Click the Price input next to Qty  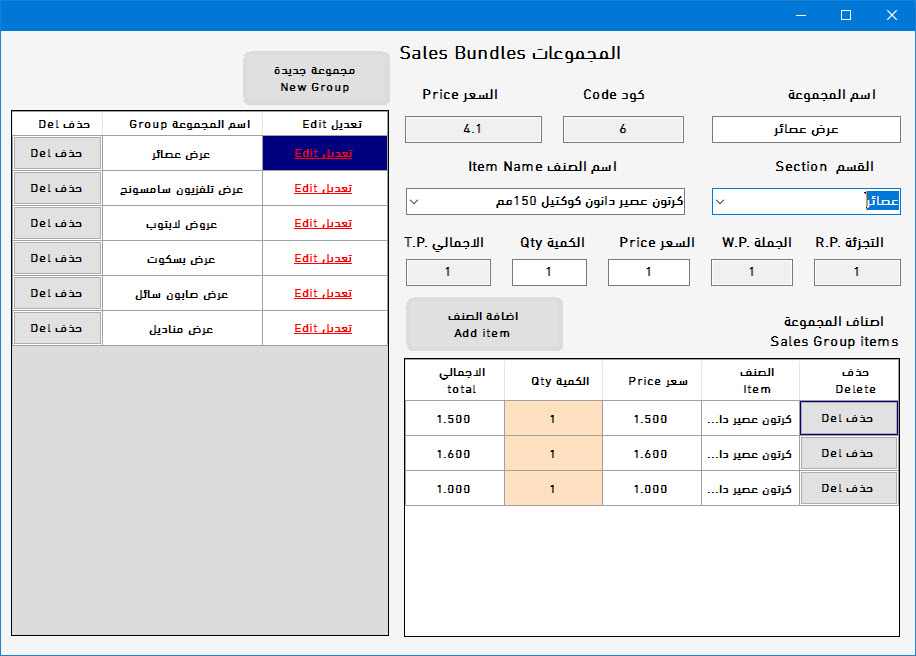click(648, 272)
